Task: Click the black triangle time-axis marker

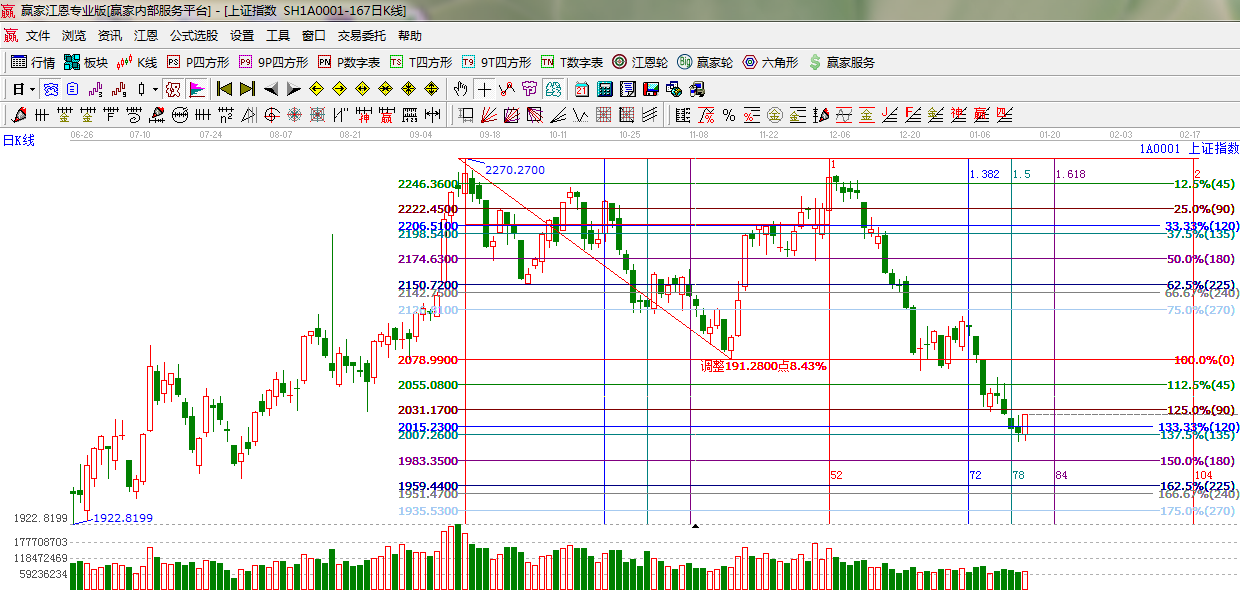Action: 696,525
